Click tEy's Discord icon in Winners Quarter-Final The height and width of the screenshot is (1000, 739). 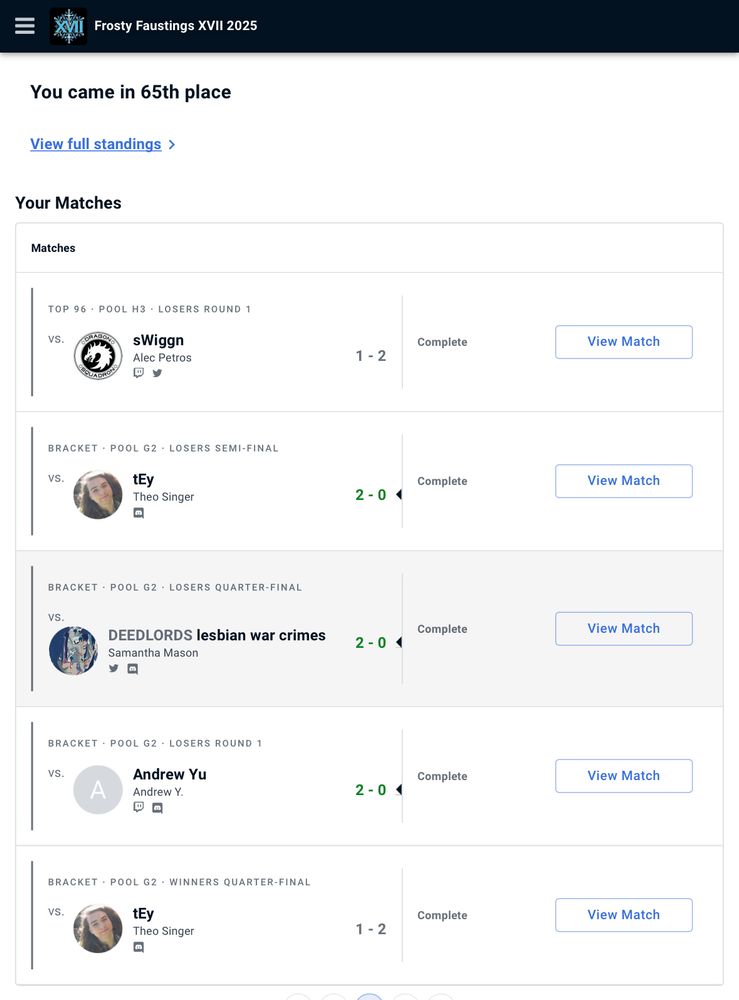[139, 947]
